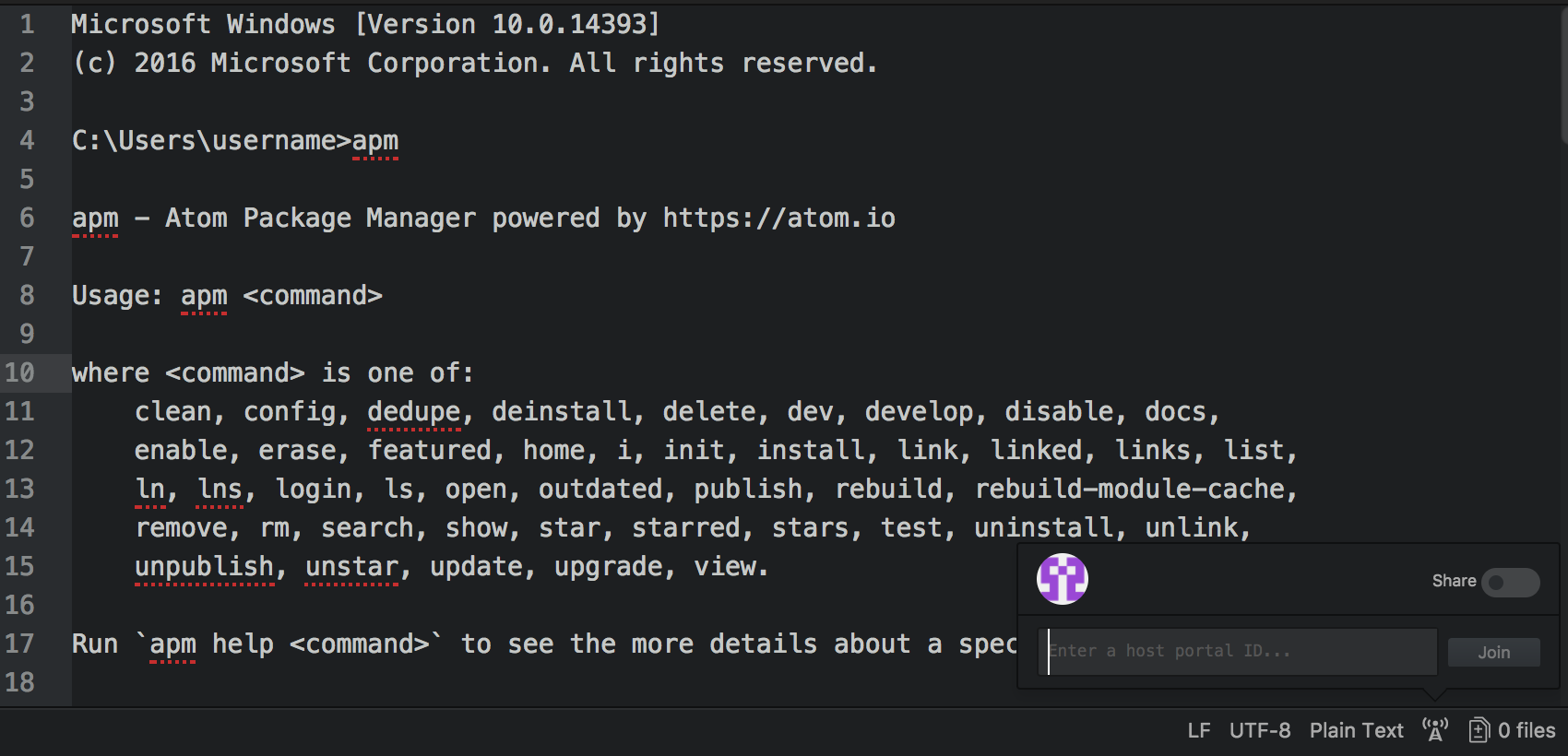This screenshot has width=1568, height=756.
Task: Select line number 10 in the gutter
Action: (x=20, y=372)
